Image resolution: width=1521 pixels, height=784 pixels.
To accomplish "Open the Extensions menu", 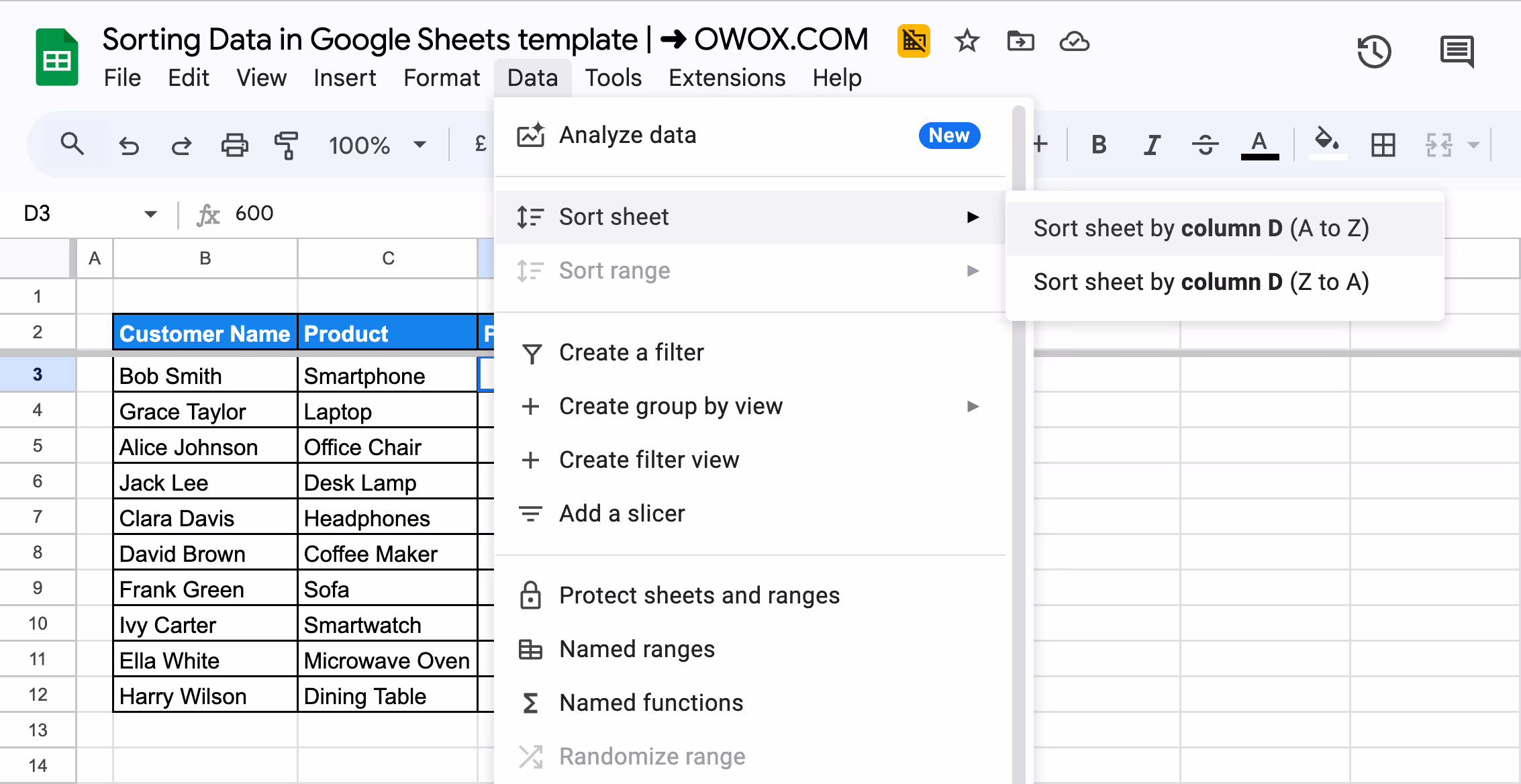I will coord(727,77).
